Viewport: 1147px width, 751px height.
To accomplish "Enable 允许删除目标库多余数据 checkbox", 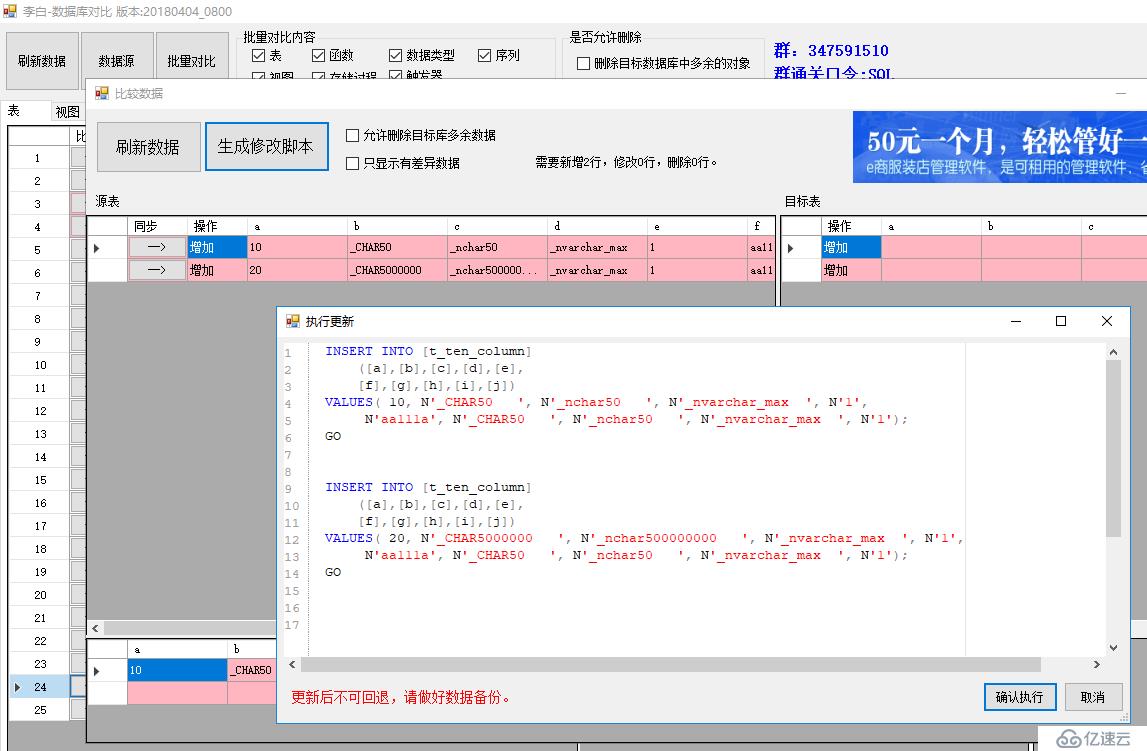I will [x=352, y=135].
